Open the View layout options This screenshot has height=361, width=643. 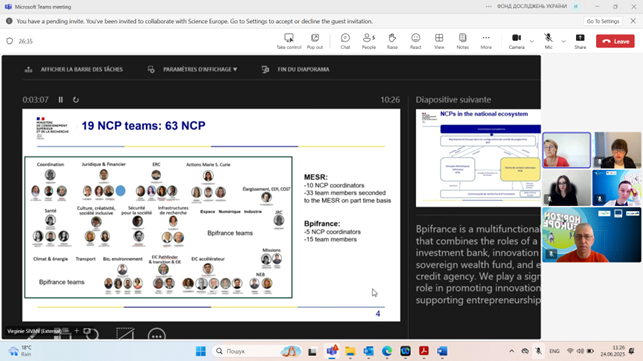pos(439,41)
